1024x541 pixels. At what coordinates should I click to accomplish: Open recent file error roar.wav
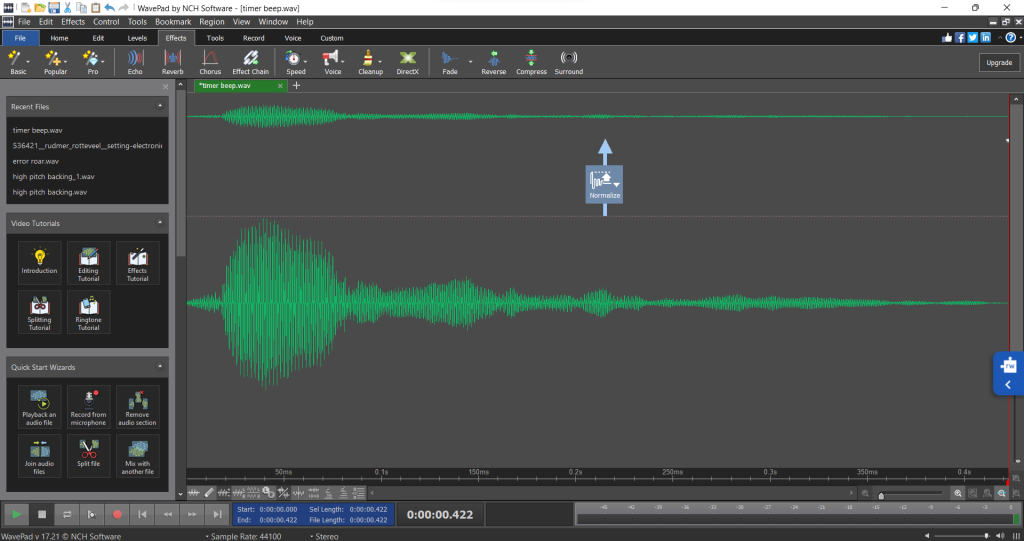coord(35,161)
